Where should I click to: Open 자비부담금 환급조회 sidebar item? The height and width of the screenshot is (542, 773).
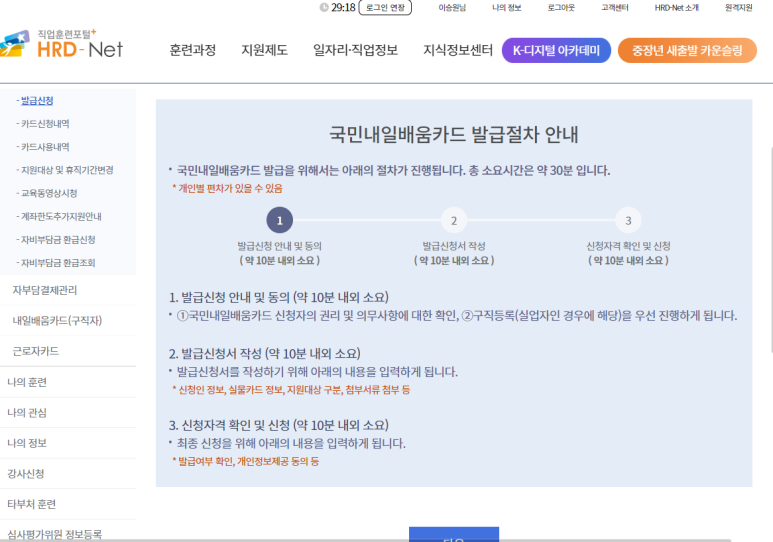[x=56, y=263]
